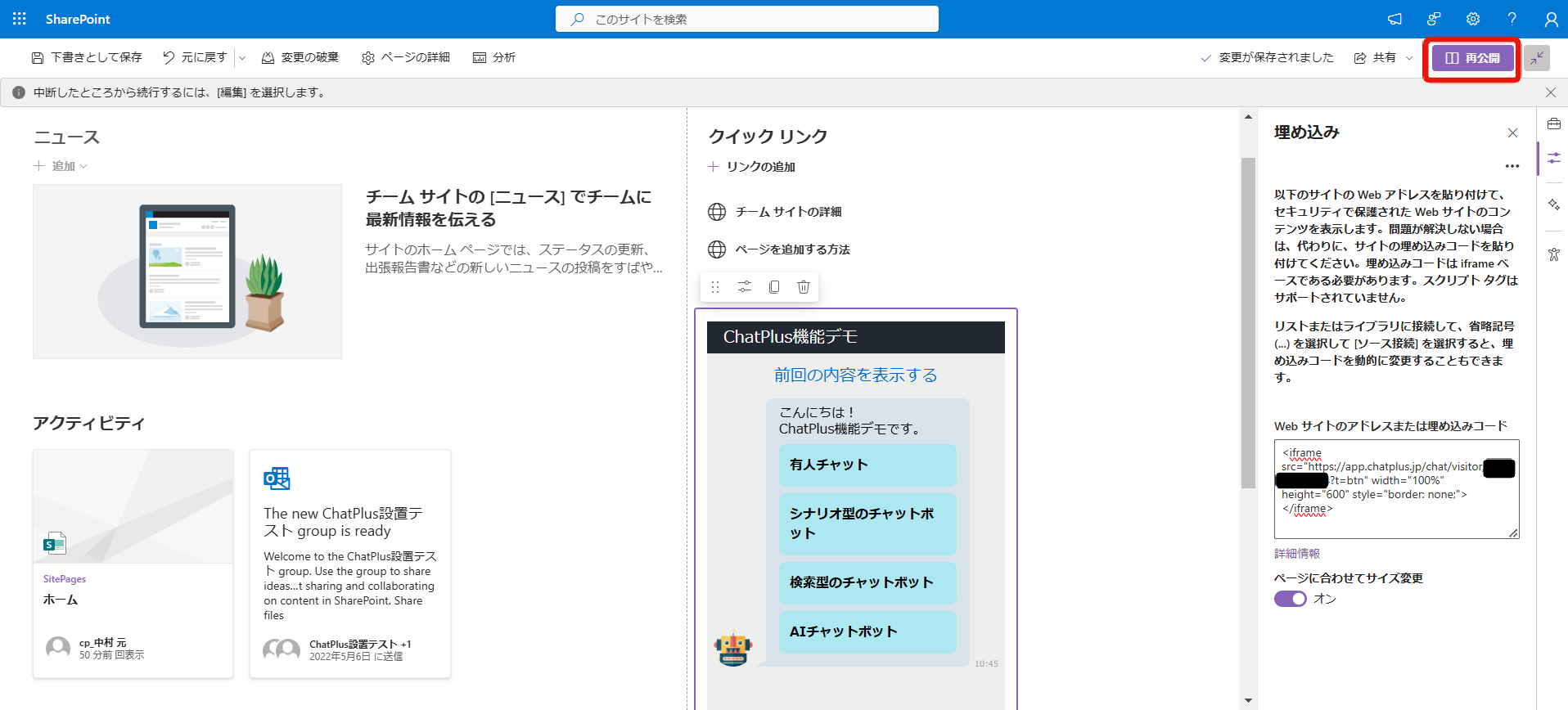Click the page vertical scrollbar
This screenshot has height=710, width=1568.
point(1248,323)
